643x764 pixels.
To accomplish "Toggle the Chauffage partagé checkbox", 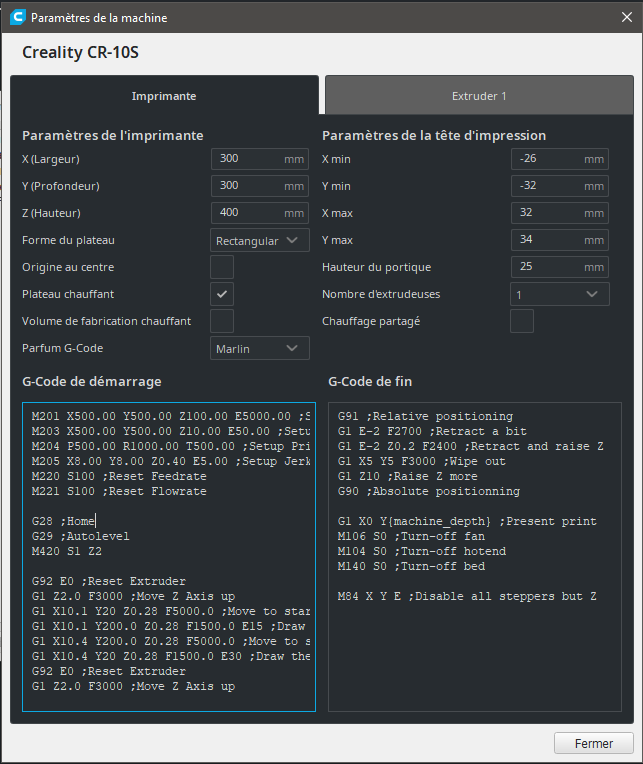I will [522, 321].
